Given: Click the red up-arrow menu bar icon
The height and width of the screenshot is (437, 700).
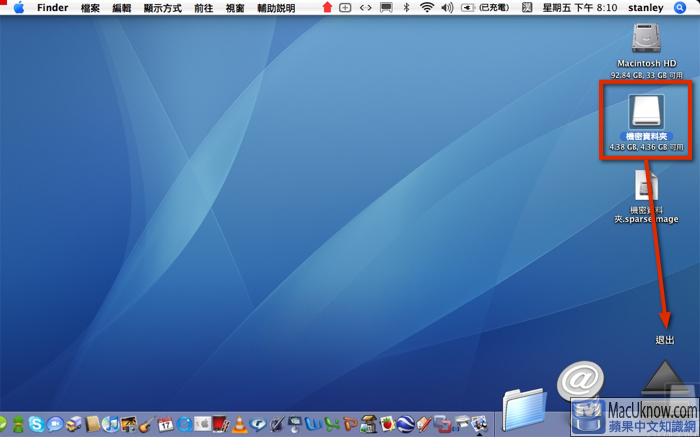Looking at the screenshot, I should [x=327, y=7].
